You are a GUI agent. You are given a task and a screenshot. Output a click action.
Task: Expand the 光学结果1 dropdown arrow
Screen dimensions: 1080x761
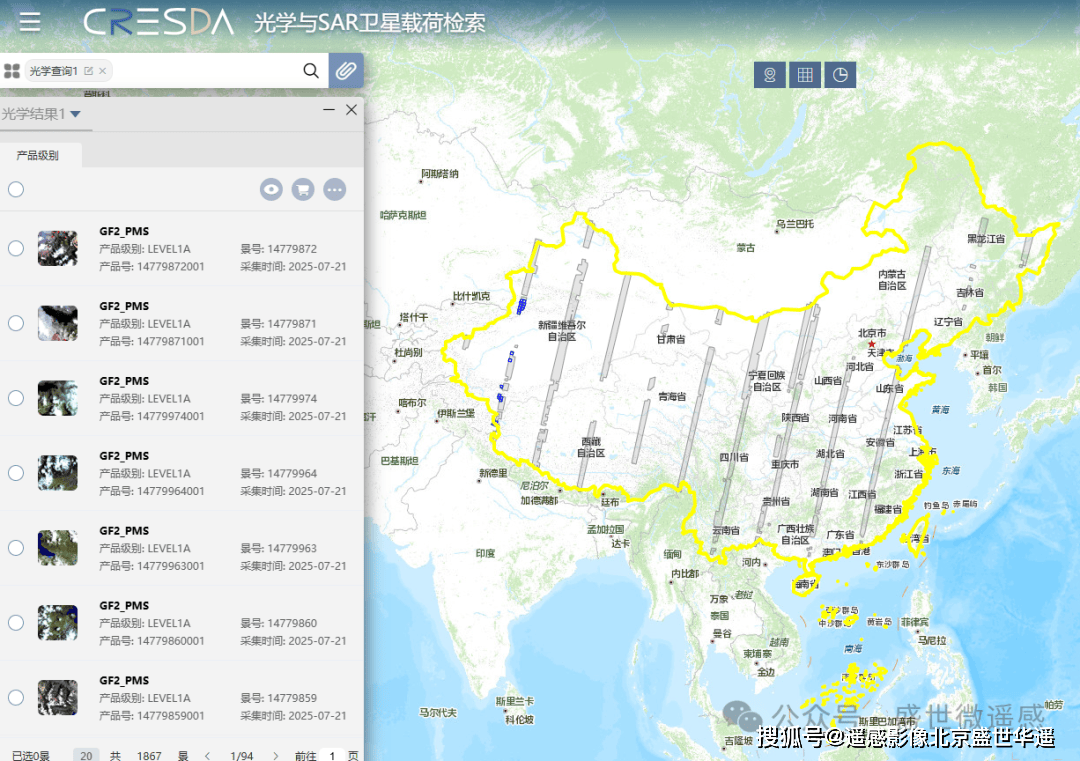point(75,115)
